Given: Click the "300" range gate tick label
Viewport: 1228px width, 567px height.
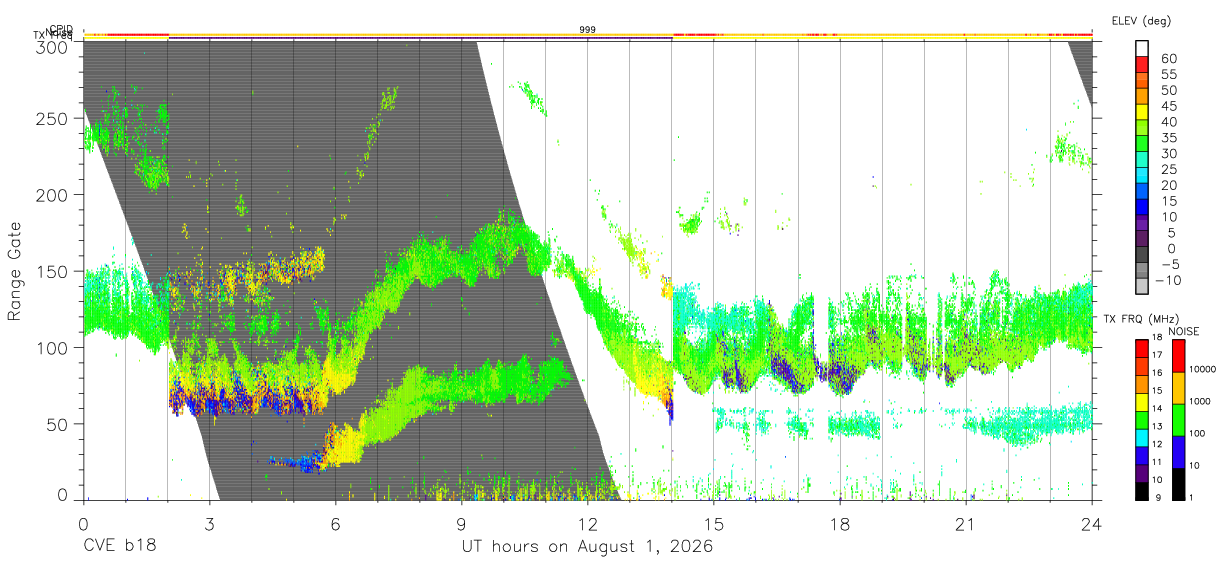Looking at the screenshot, I should (51, 46).
